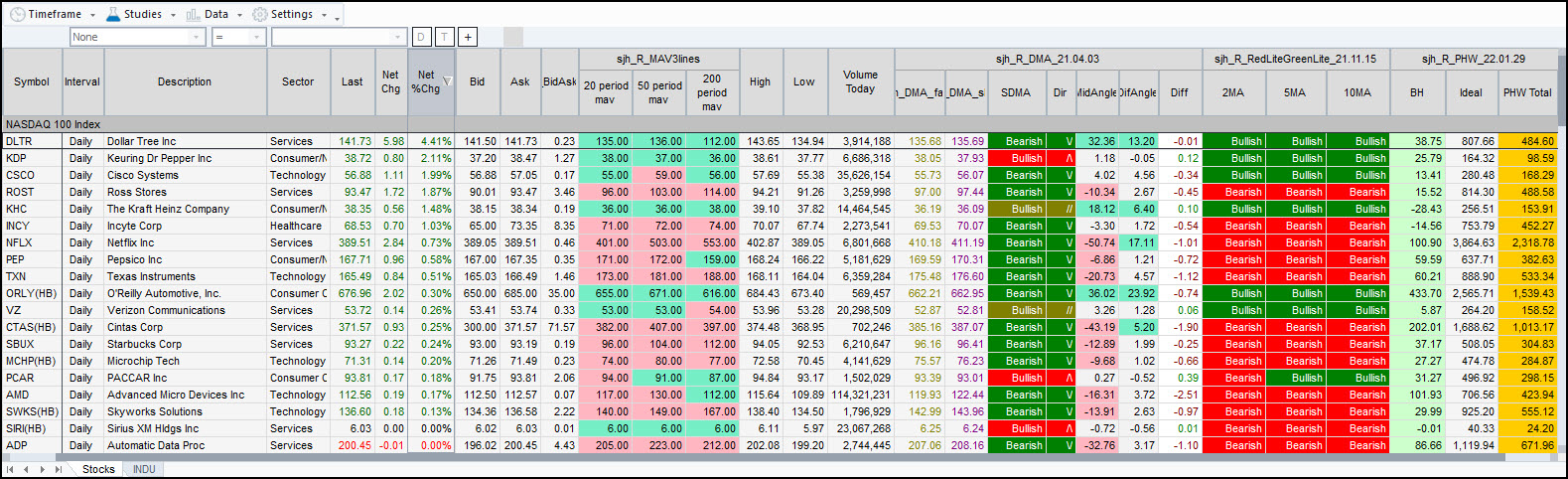Click The Kraft Heinz Company description cell
The width and height of the screenshot is (1568, 479).
(x=185, y=209)
